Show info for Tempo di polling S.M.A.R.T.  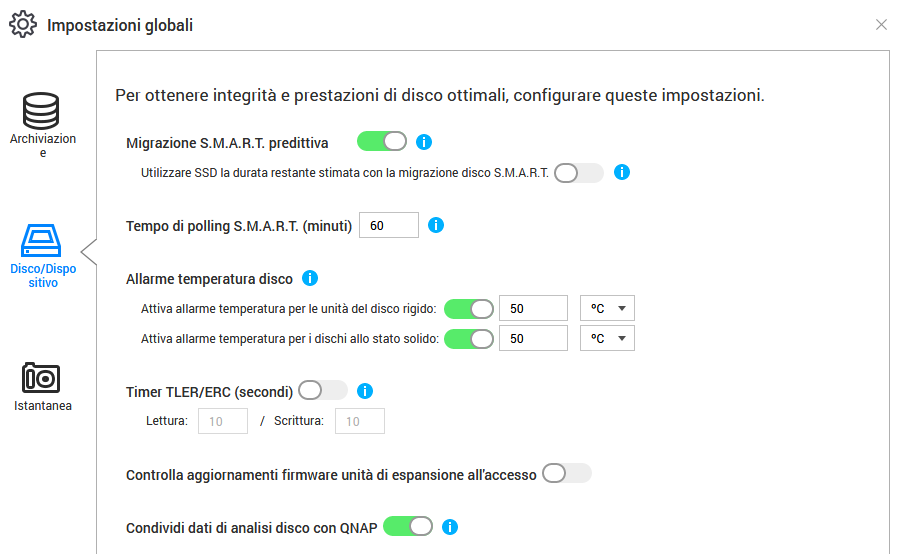click(x=435, y=225)
